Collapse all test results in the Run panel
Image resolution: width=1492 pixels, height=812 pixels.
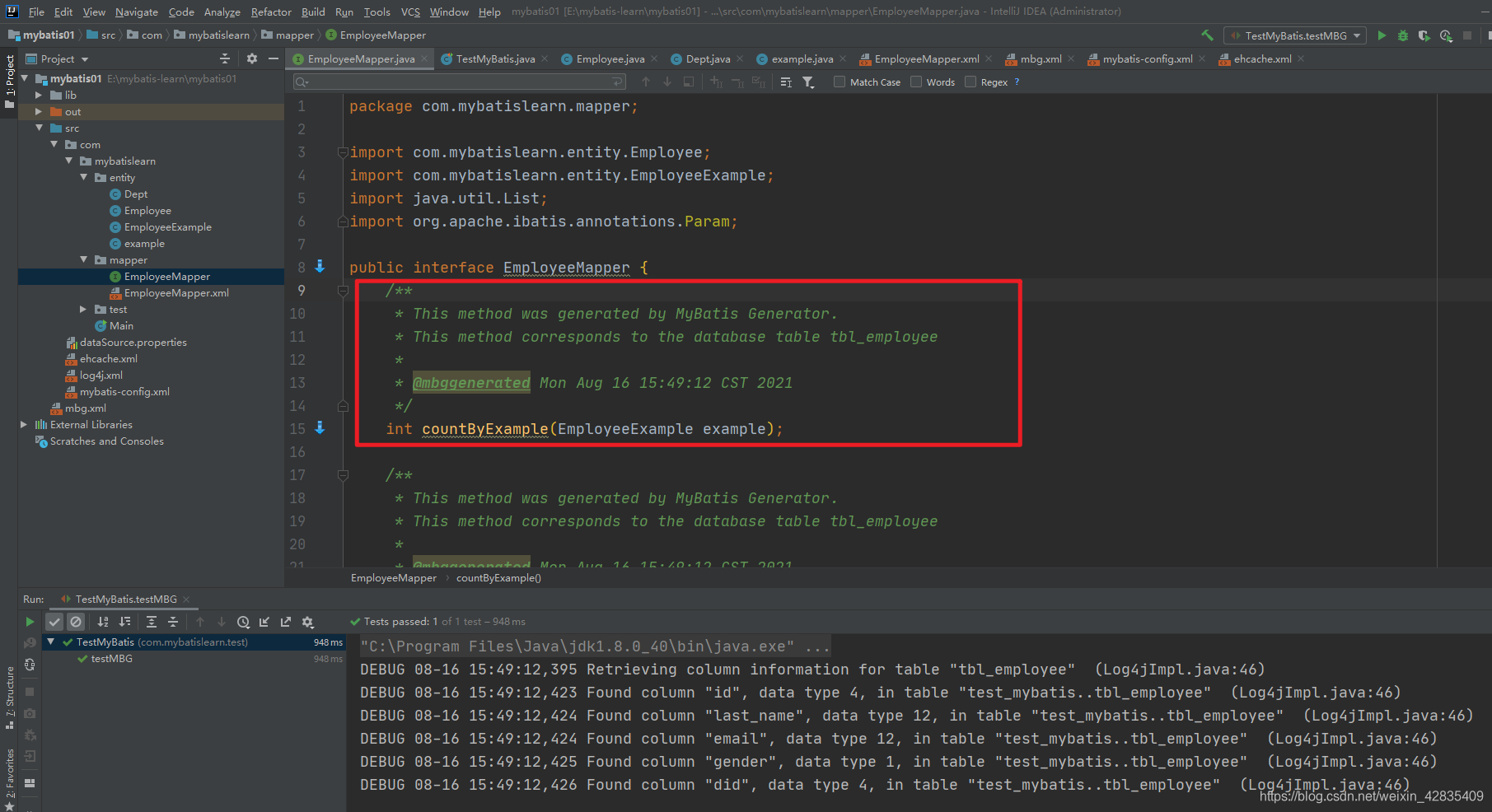pos(173,622)
